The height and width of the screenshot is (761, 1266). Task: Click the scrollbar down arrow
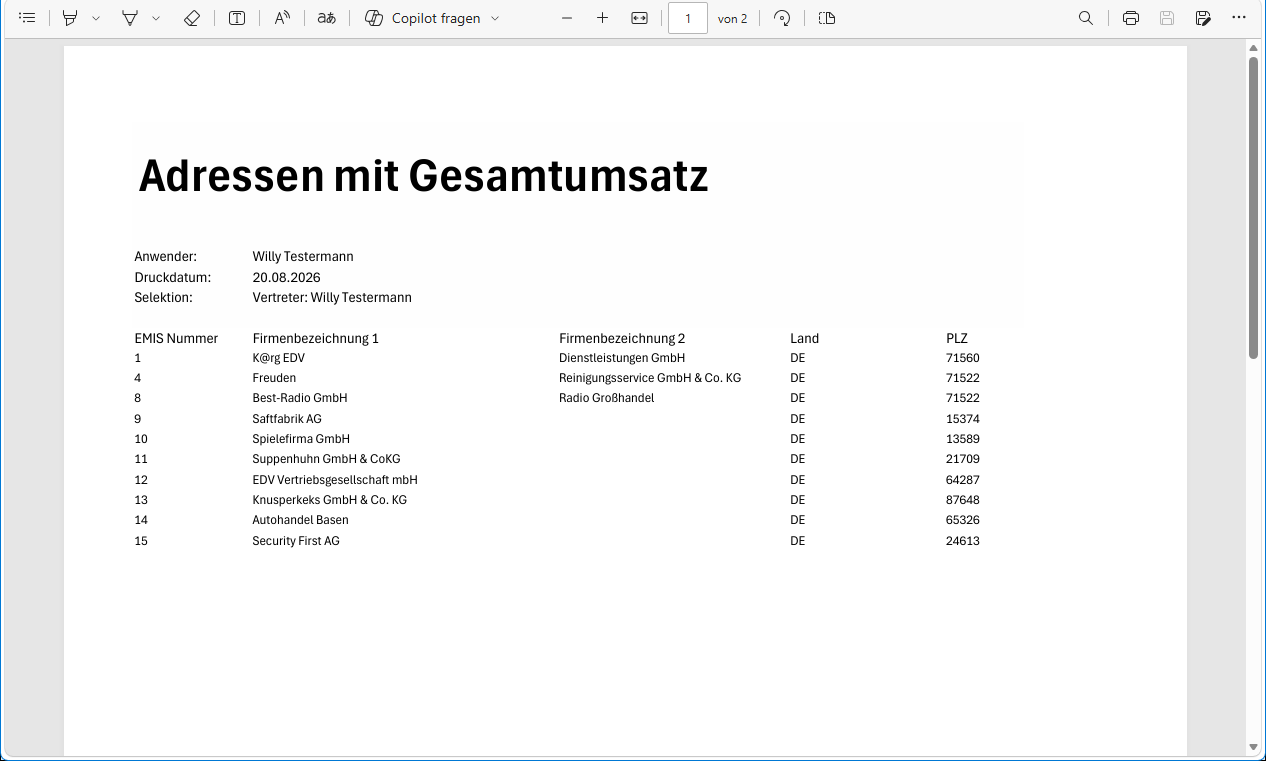tap(1253, 747)
